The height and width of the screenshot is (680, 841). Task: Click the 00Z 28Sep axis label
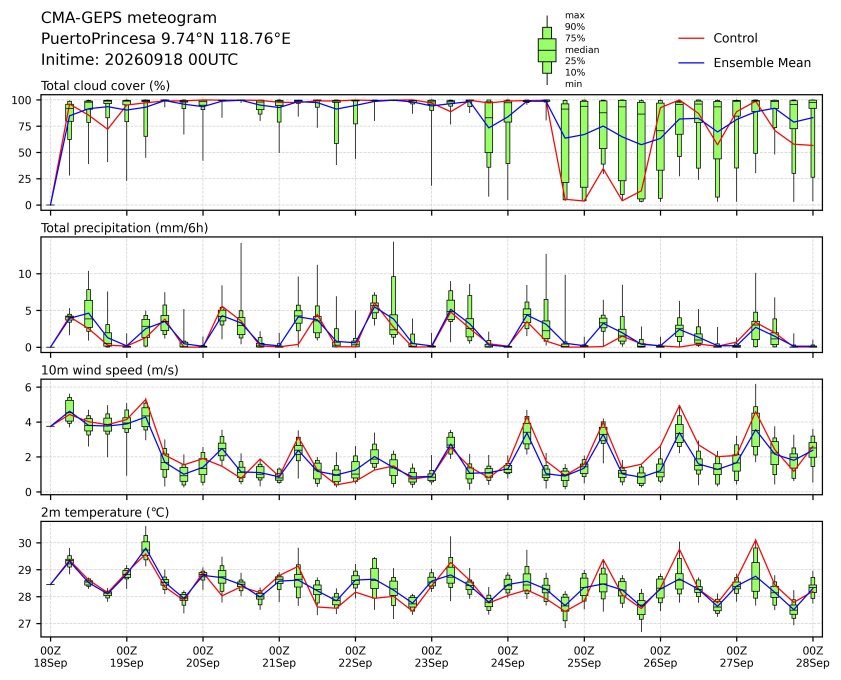(813, 657)
